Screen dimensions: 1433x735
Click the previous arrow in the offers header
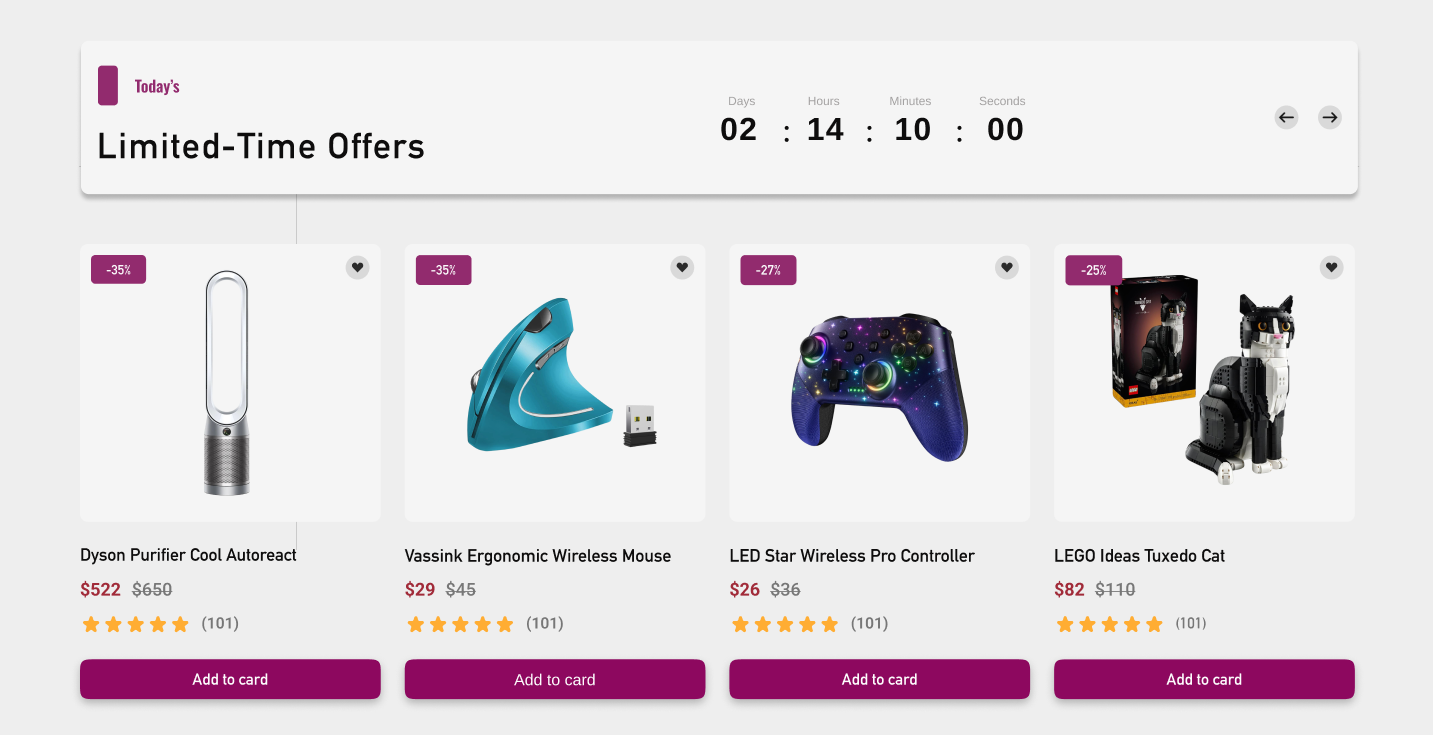click(1286, 118)
